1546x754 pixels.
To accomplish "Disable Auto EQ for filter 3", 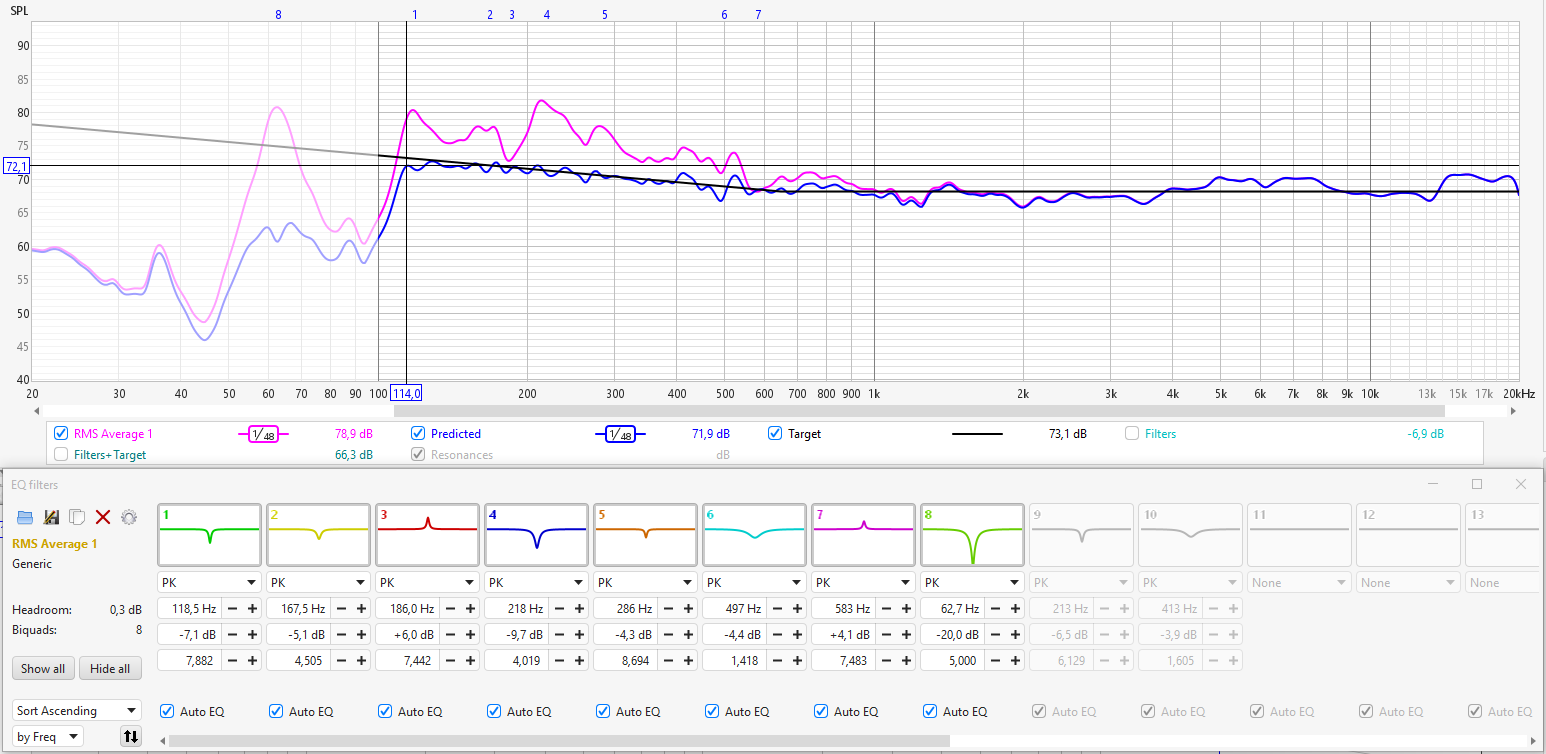I will pos(386,711).
